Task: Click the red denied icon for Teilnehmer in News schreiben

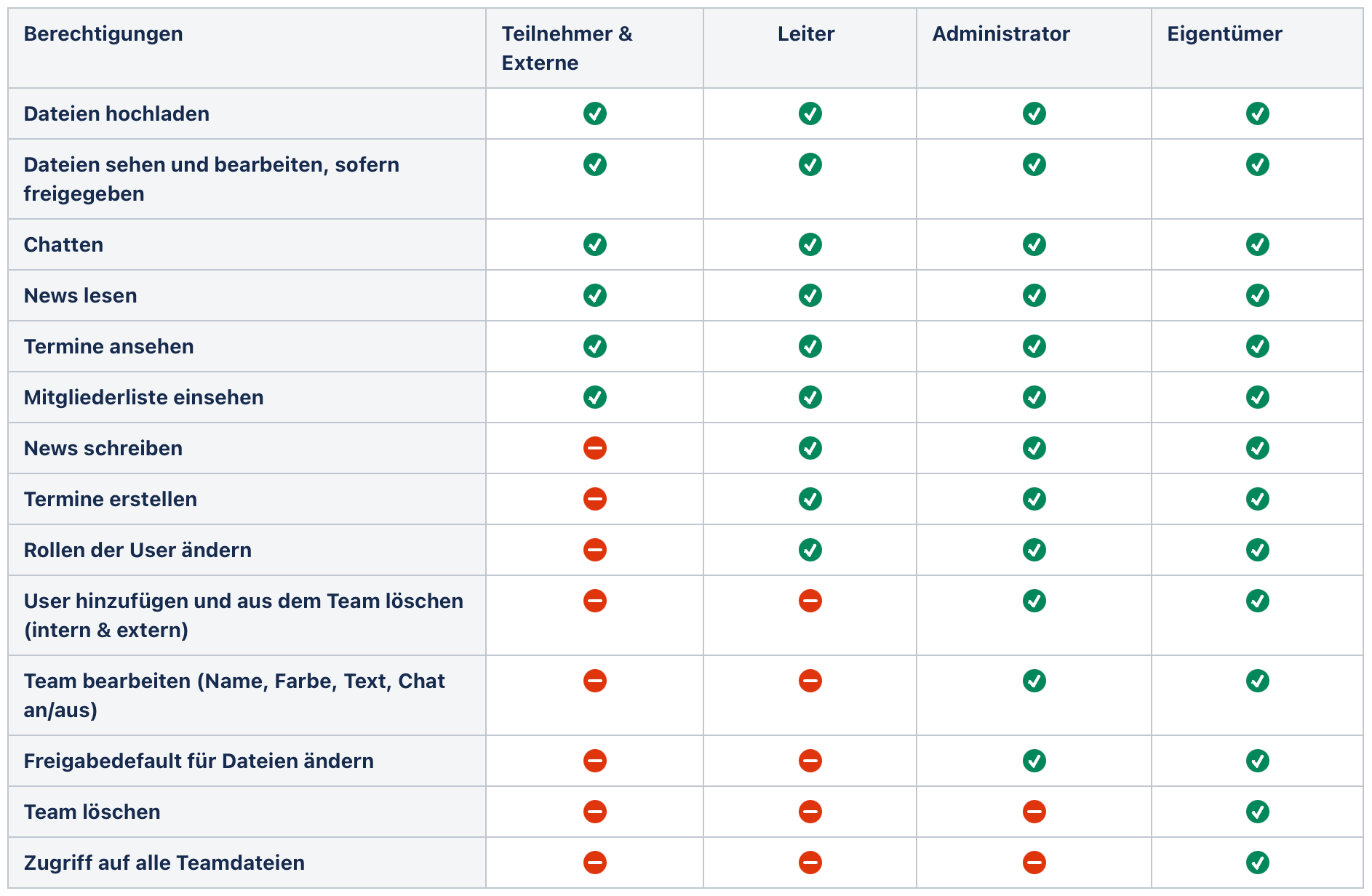Action: coord(594,448)
